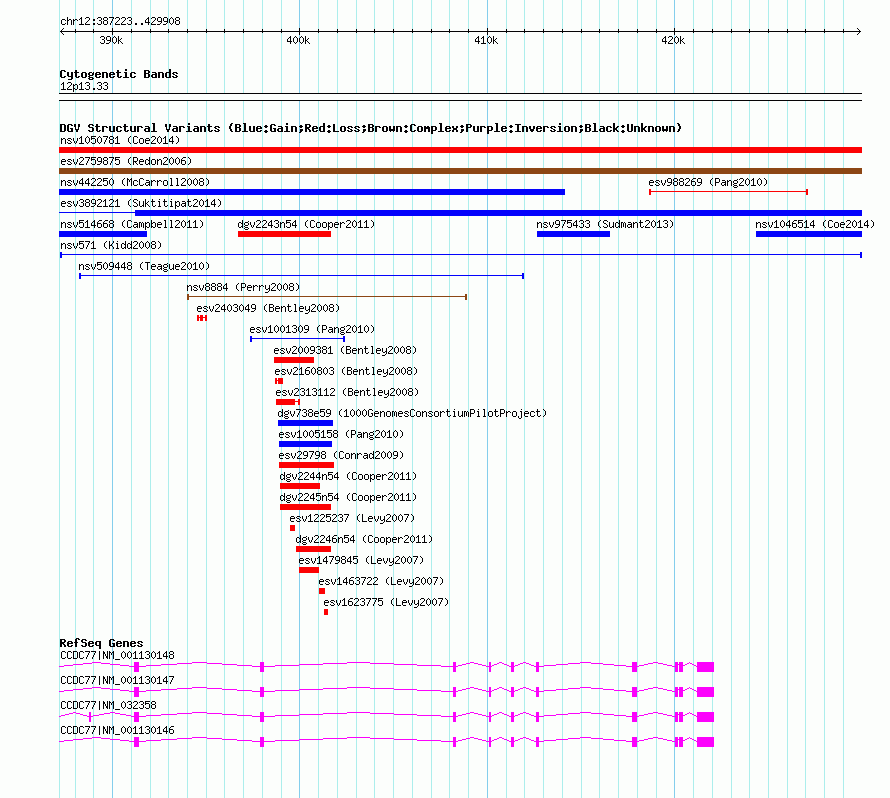The height and width of the screenshot is (798, 890).
Task: Select the dgv2246n54 (Cooper2011) red bar
Action: [x=313, y=549]
